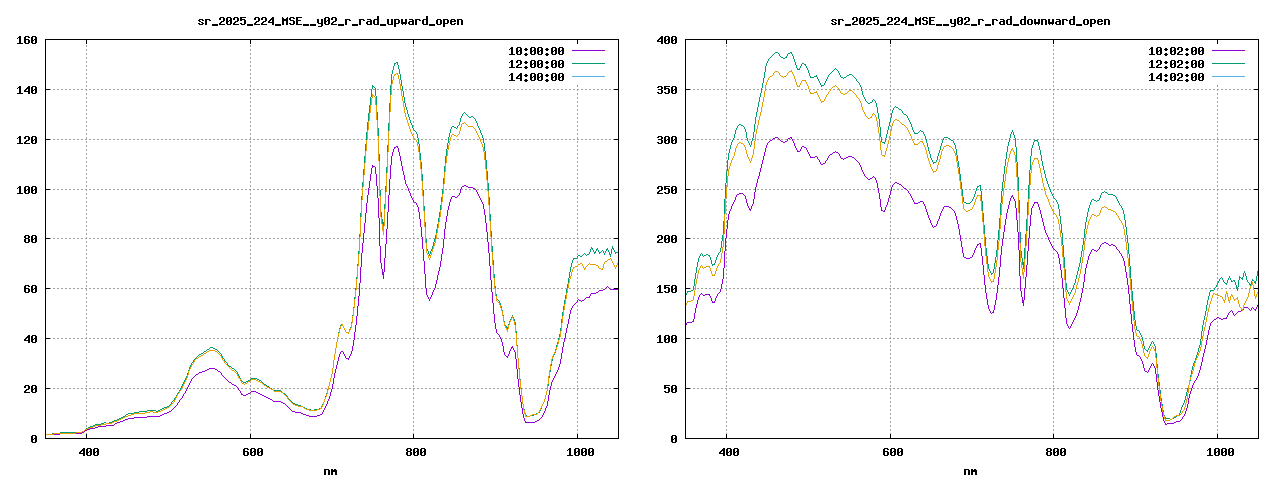Click y-axis tick 60 on left plot
The height and width of the screenshot is (480, 1280).
(30, 289)
